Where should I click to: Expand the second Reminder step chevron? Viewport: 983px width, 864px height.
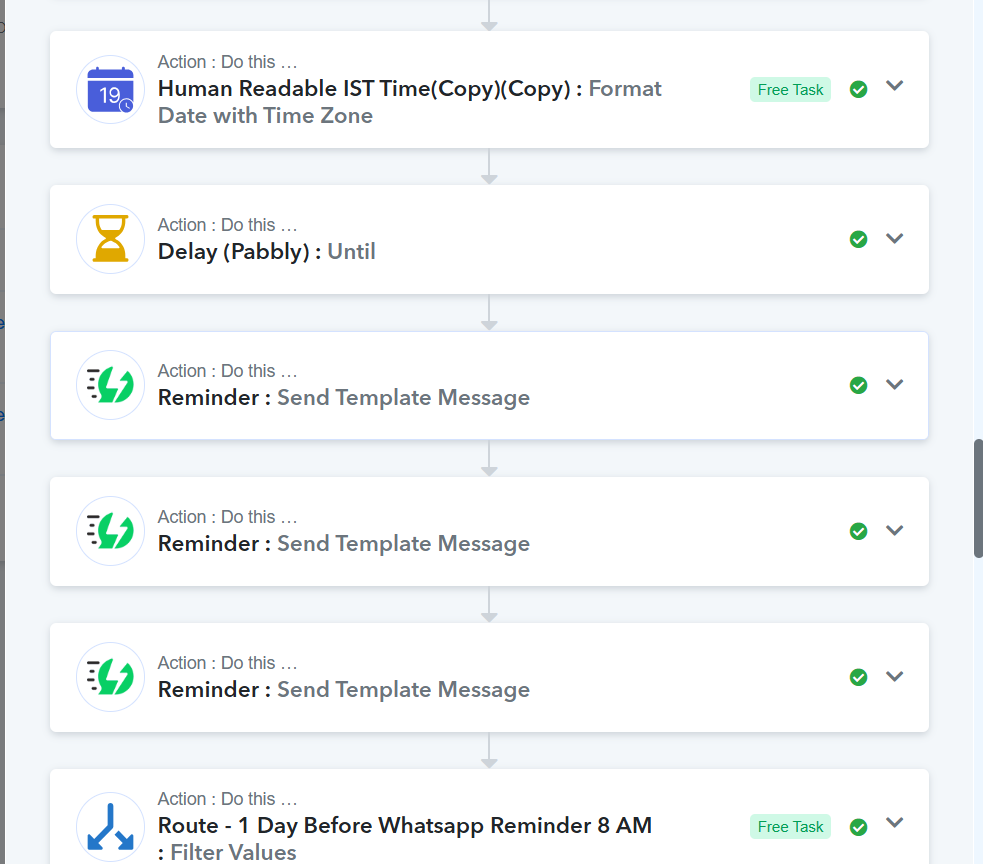pyautogui.click(x=895, y=530)
